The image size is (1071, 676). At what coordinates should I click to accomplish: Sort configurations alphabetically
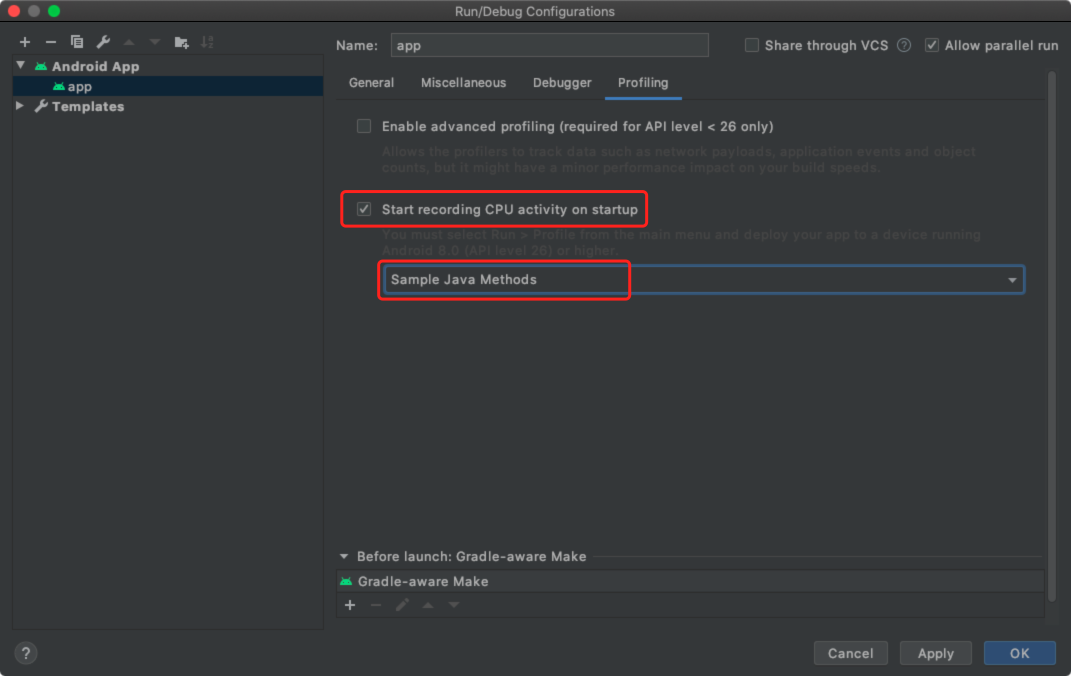207,42
